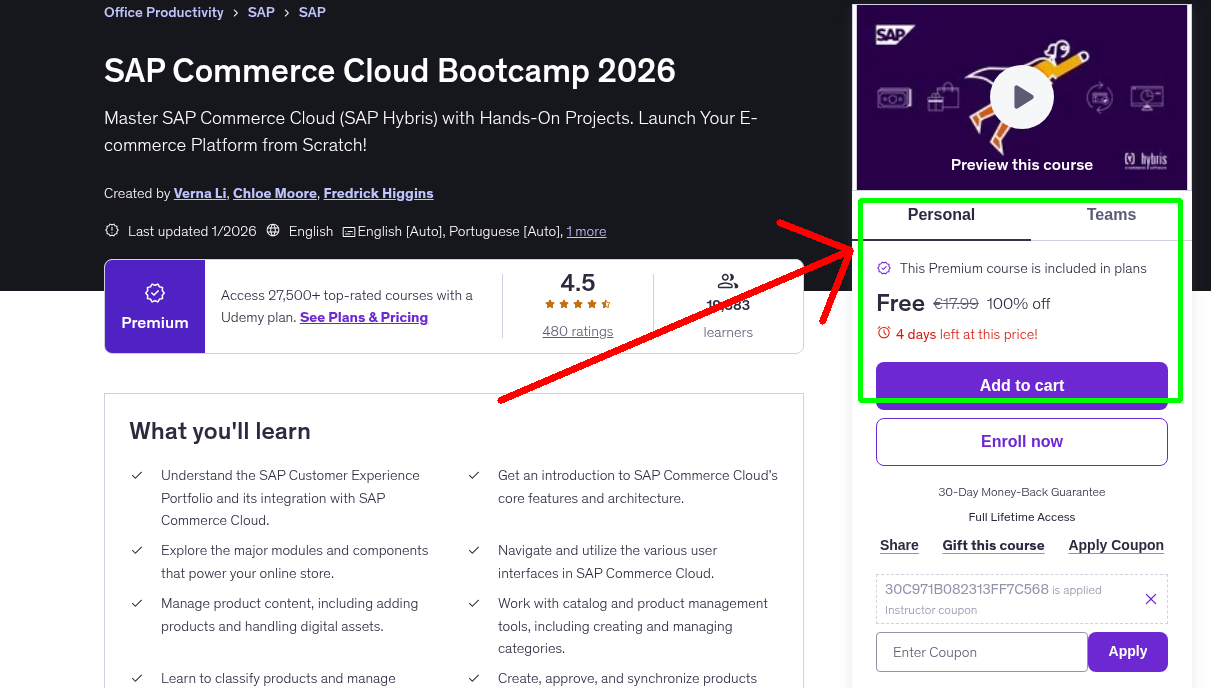Image resolution: width=1211 pixels, height=688 pixels.
Task: Switch to the Teams tab
Action: coord(1110,214)
